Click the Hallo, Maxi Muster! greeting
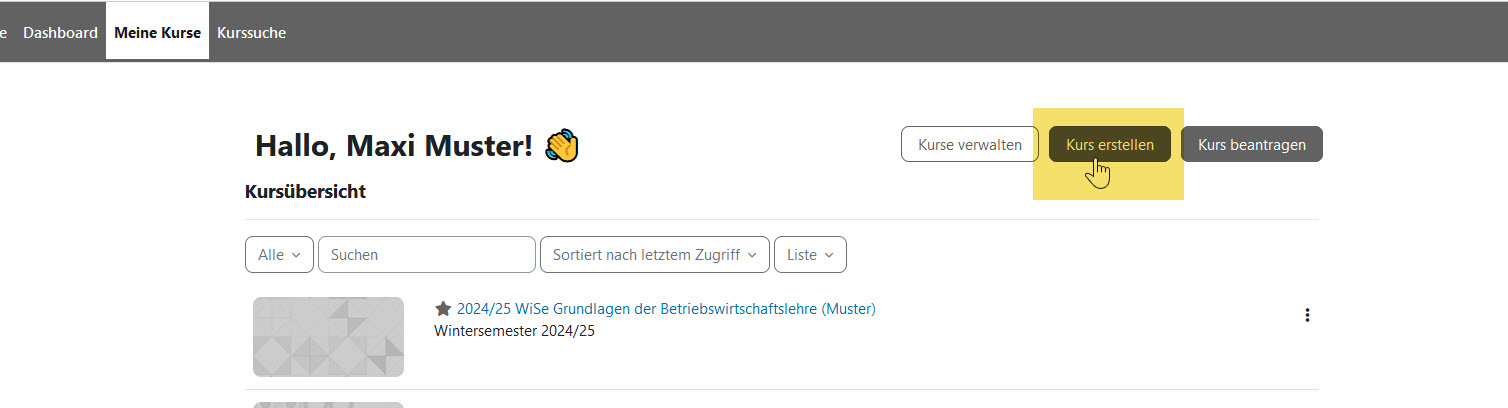This screenshot has width=1508, height=408. (x=393, y=146)
